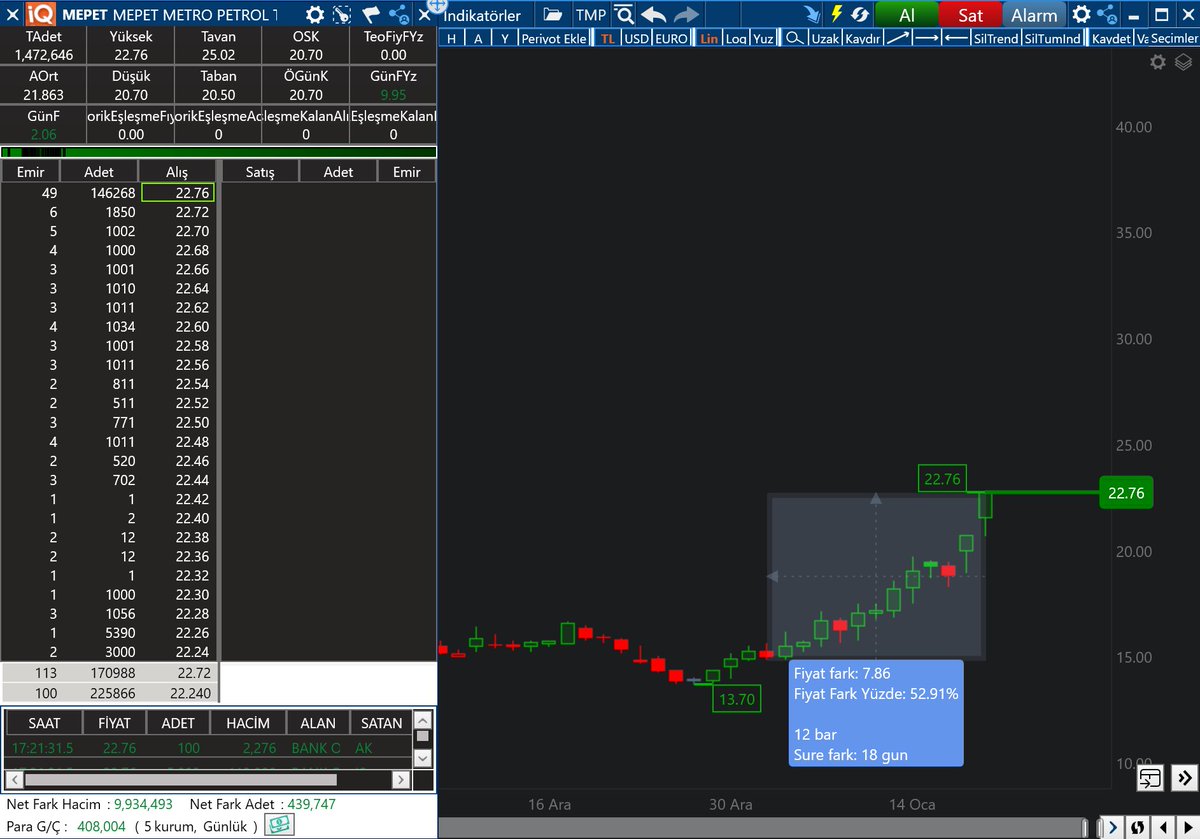Screen dimensions: 1200x839
Task: Click the green money icon beside Para G/Ç
Action: tap(279, 825)
